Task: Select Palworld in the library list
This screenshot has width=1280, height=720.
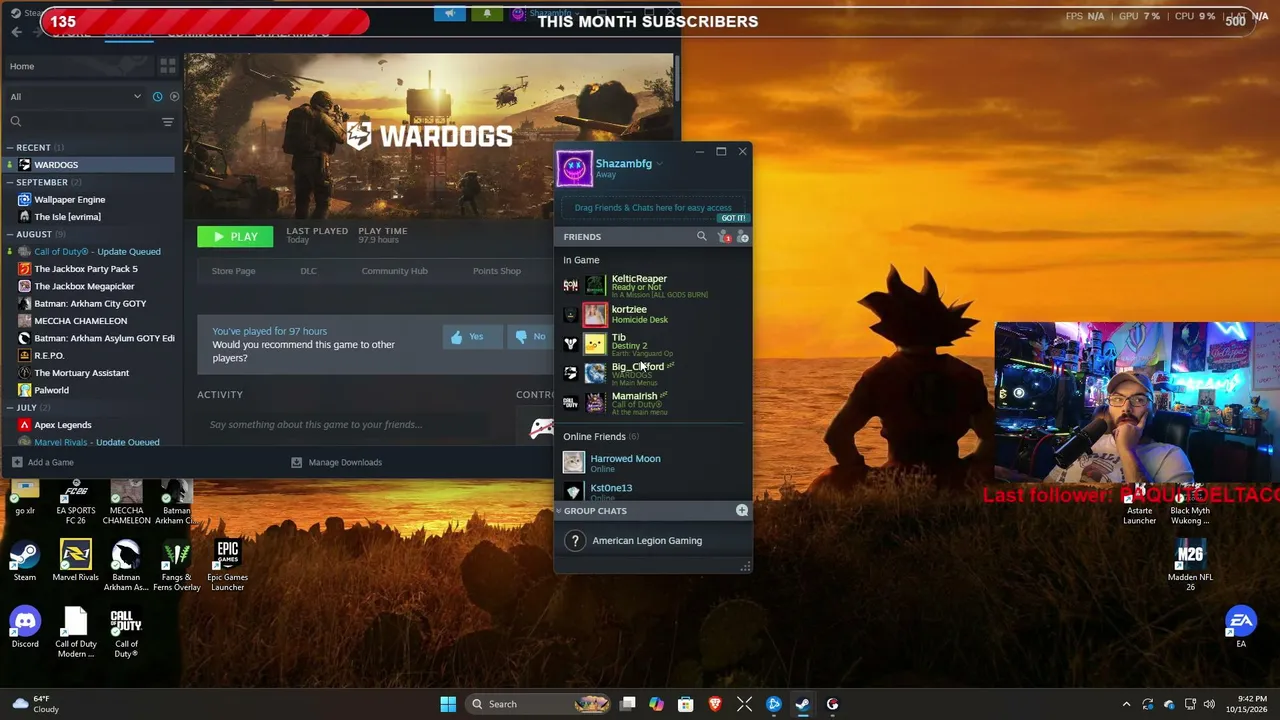Action: point(51,390)
